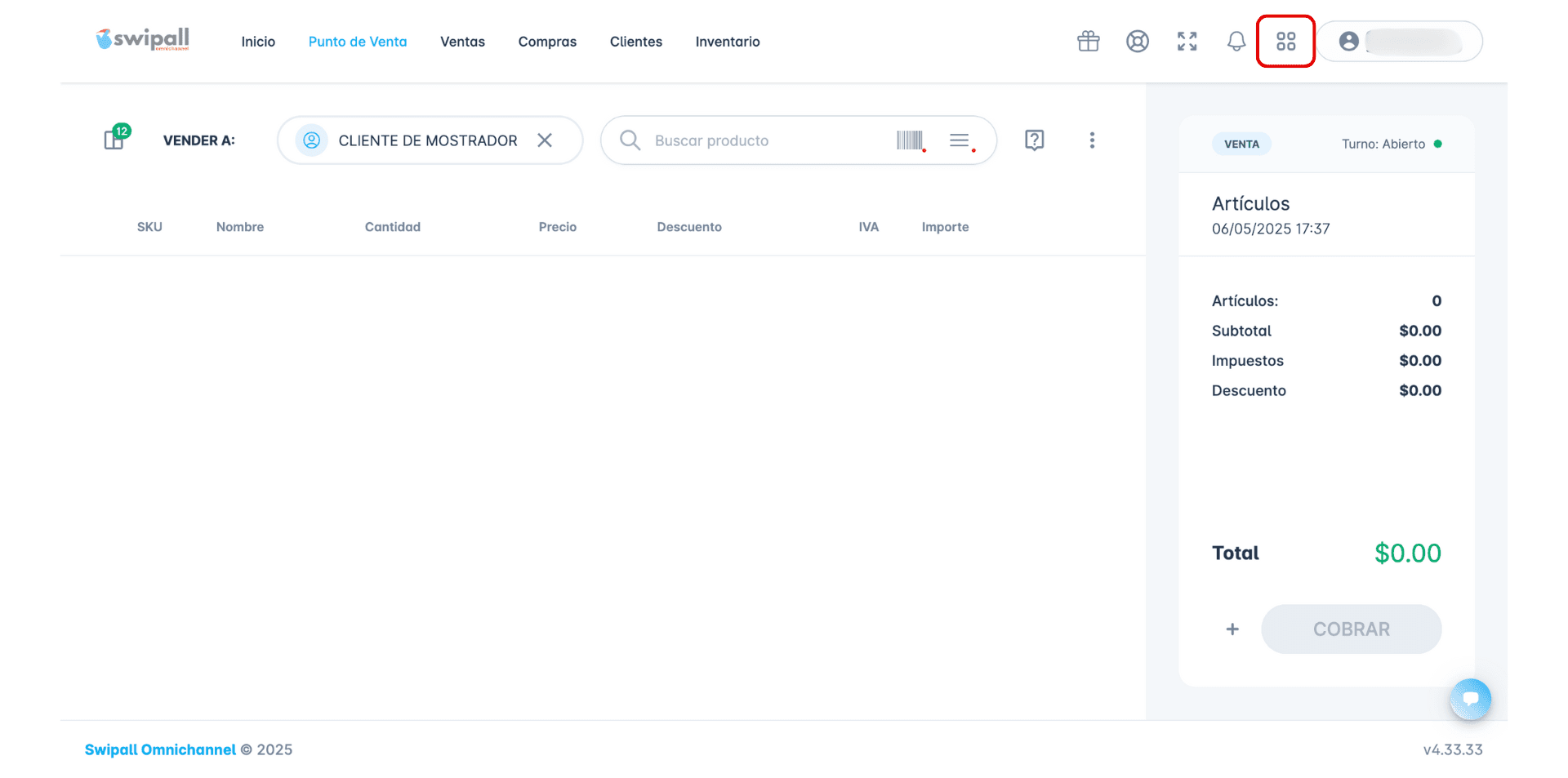Open the chat bubble widget
1568x778 pixels.
point(1470,699)
